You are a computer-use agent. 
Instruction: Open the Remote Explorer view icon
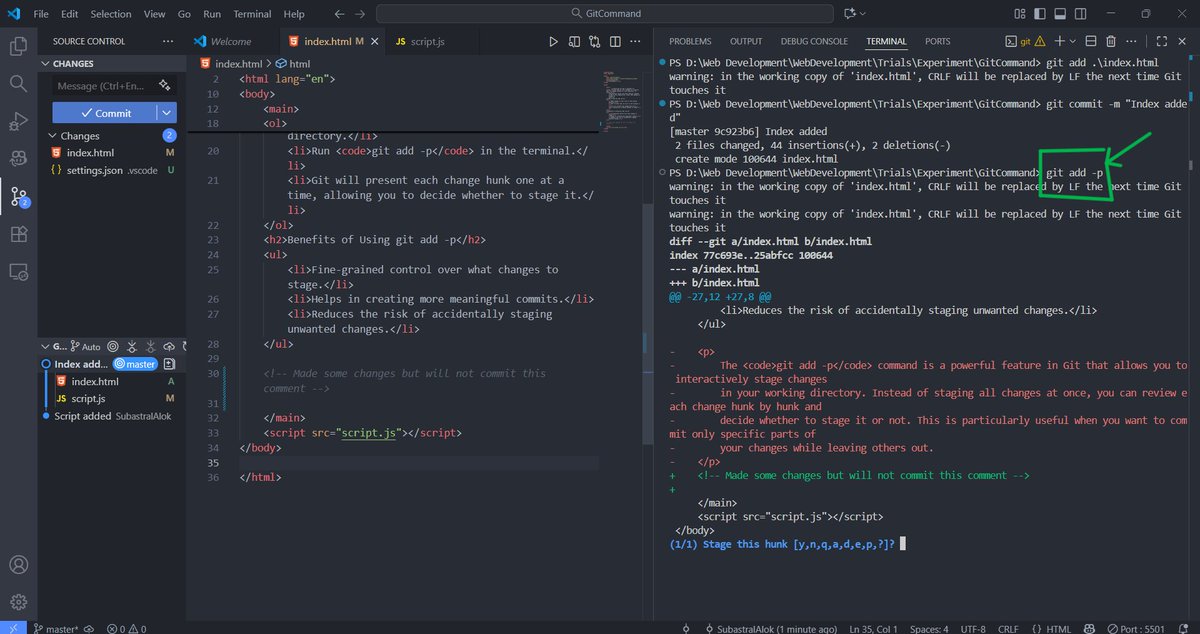(18, 271)
